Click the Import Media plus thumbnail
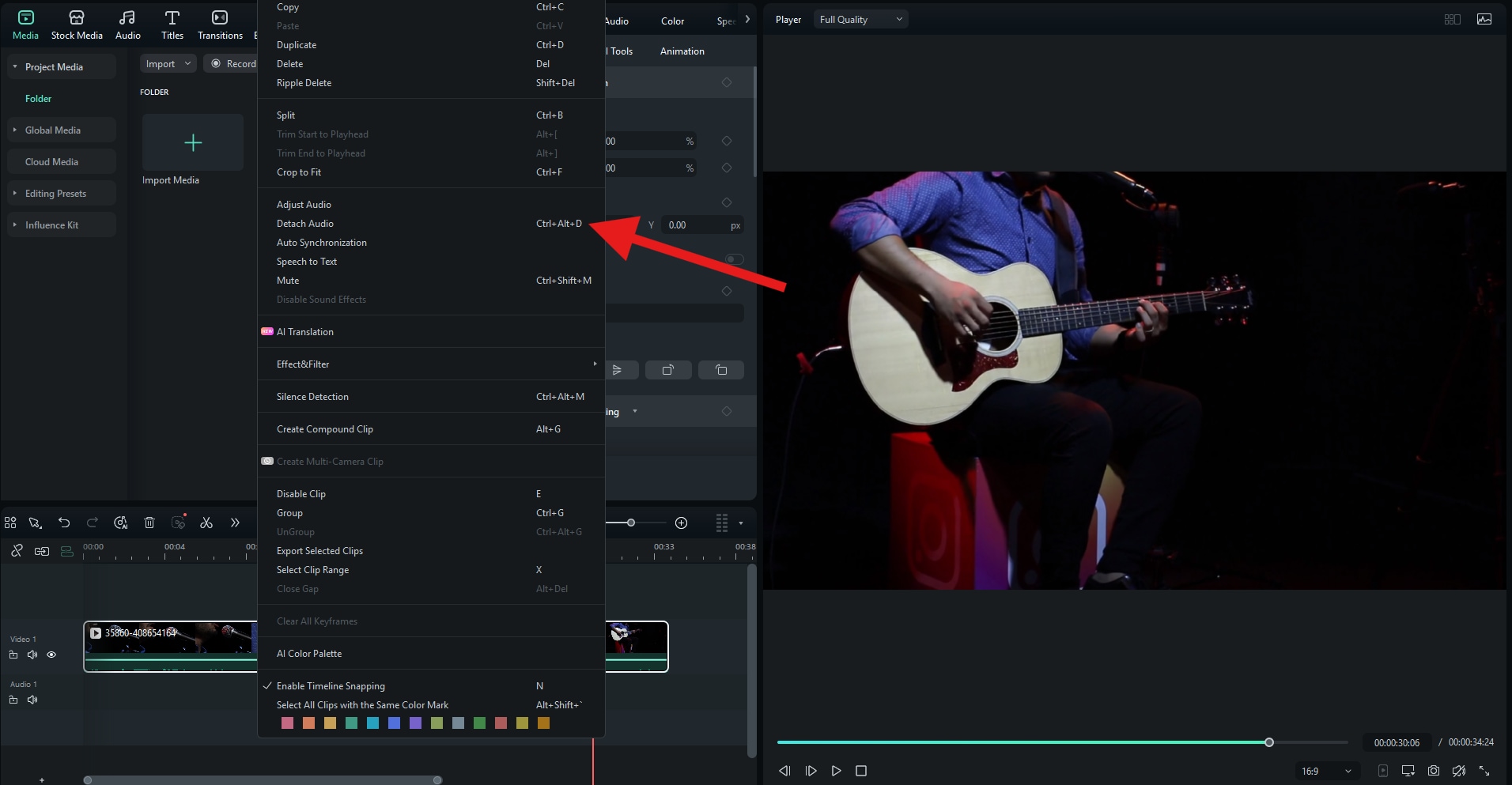This screenshot has width=1512, height=785. (x=193, y=142)
